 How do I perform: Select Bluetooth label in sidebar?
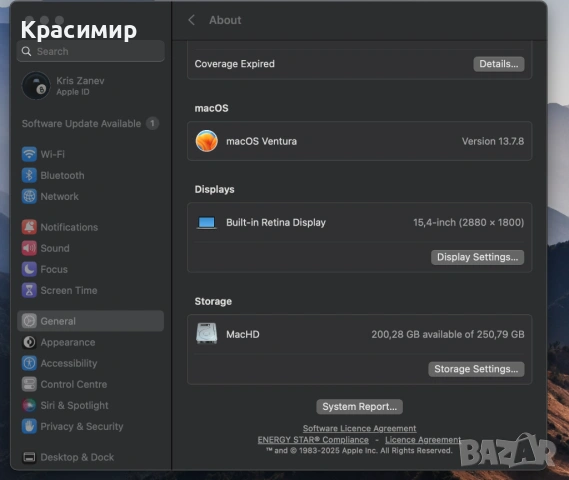click(62, 175)
